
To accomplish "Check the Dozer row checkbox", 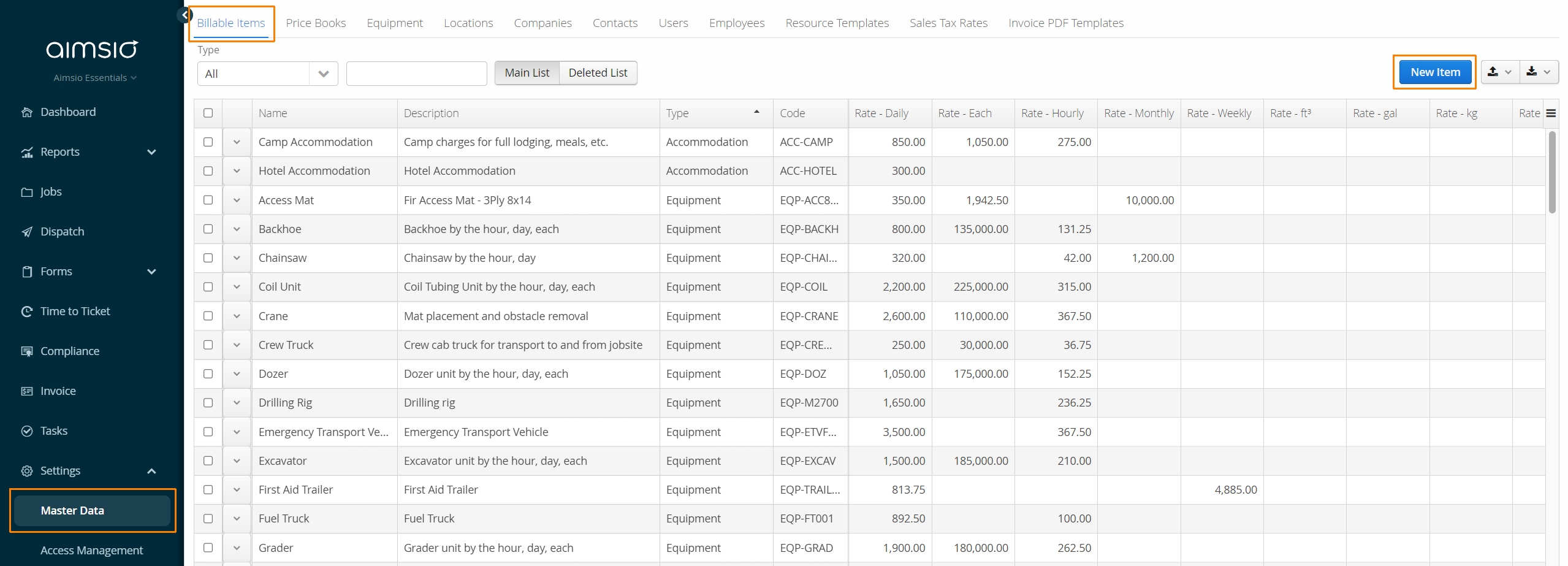I will [208, 374].
